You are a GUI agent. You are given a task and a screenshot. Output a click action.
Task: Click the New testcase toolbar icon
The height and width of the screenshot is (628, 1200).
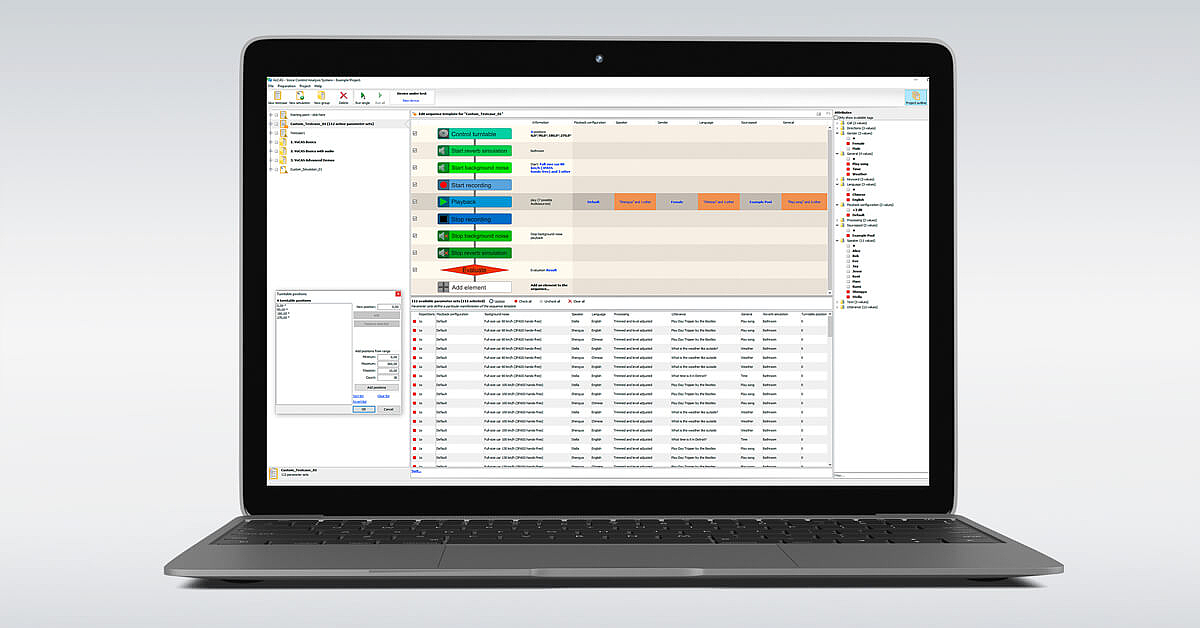[277, 96]
